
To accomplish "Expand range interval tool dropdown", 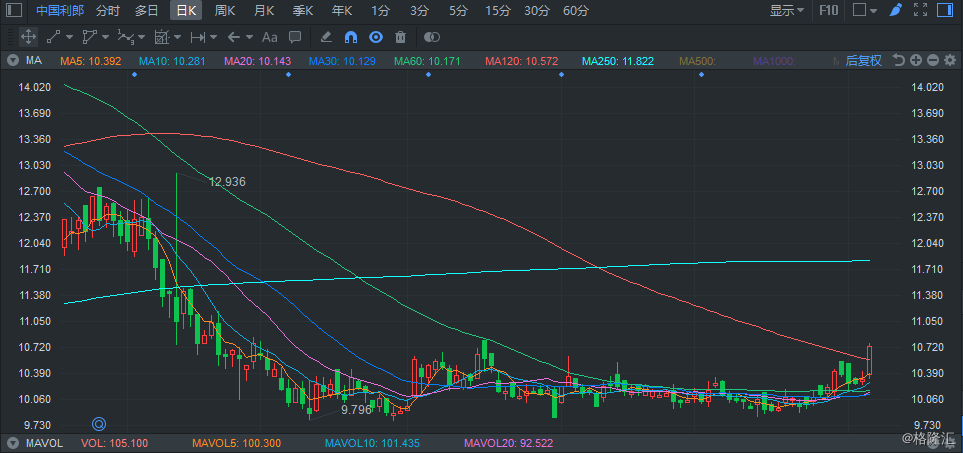I will [x=213, y=37].
